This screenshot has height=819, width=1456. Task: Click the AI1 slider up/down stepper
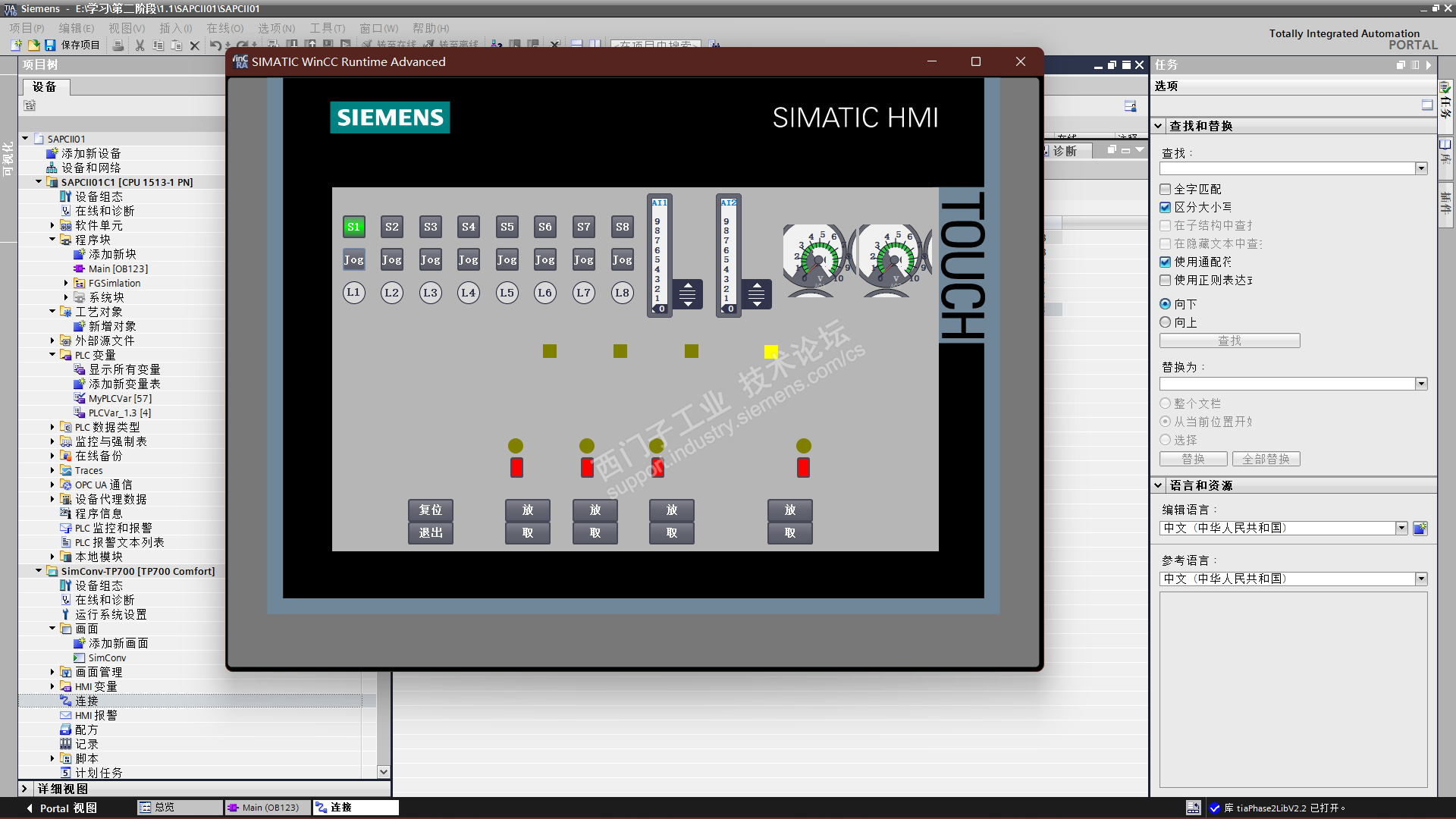click(x=688, y=294)
